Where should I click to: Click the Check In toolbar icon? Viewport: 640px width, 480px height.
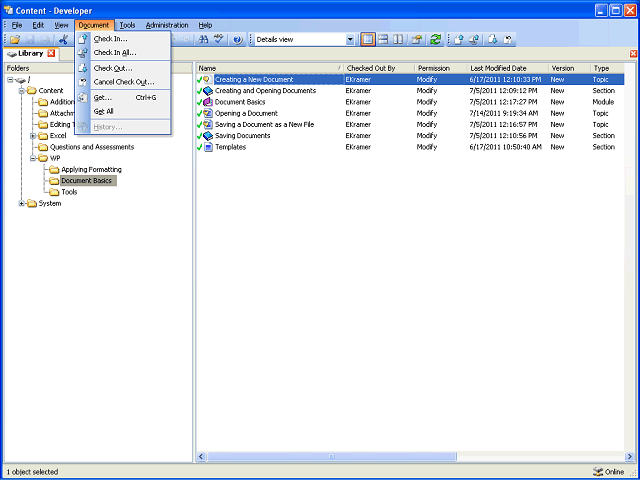[x=458, y=40]
